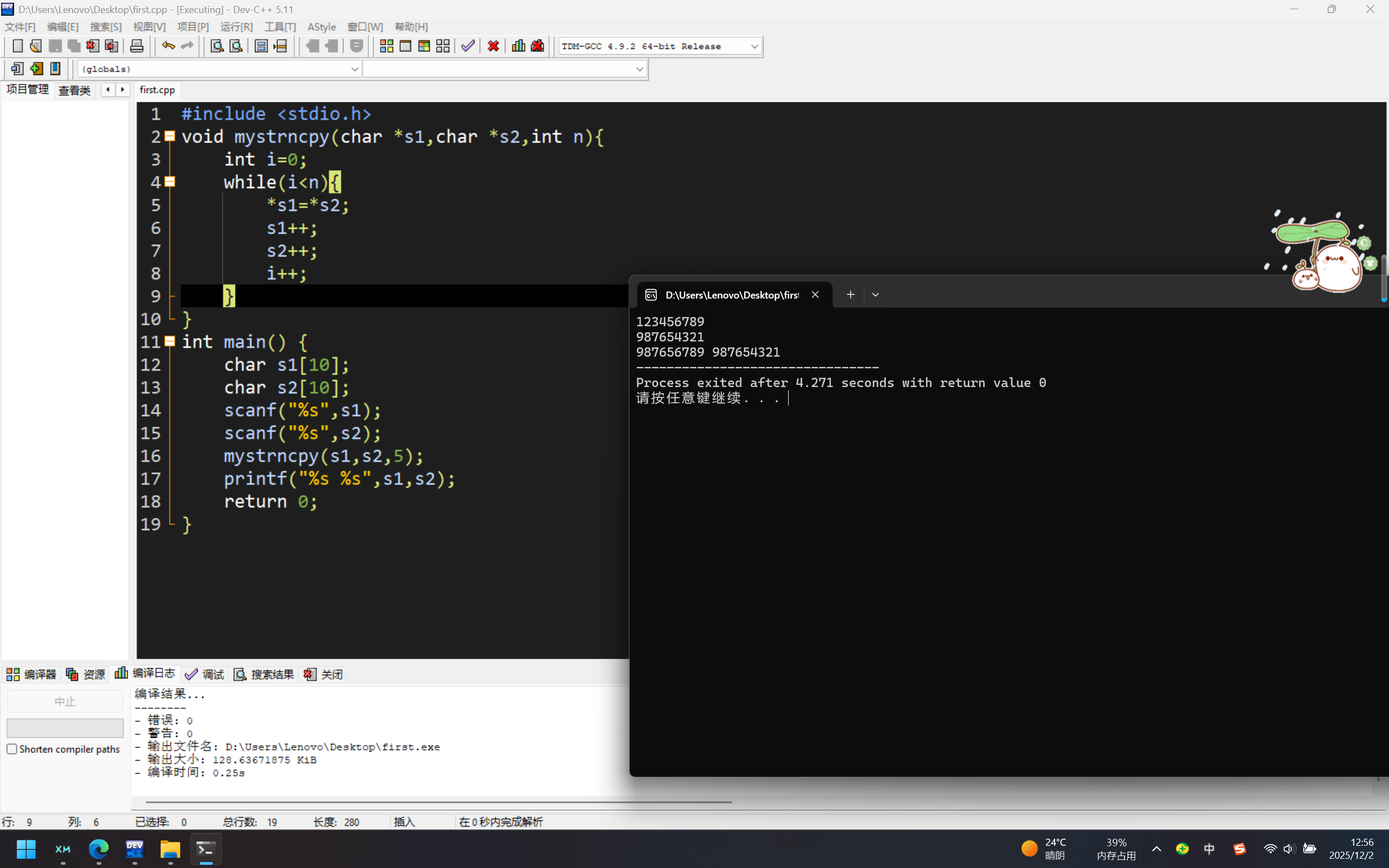Open the TDM-GCC compiler set dropdown
Image resolution: width=1389 pixels, height=868 pixels.
click(754, 46)
